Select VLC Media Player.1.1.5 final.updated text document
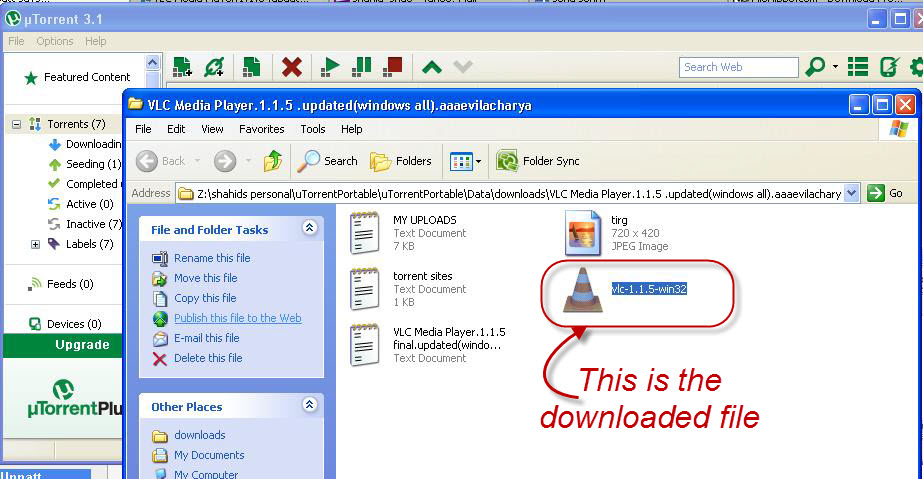This screenshot has width=923, height=479. coord(428,345)
